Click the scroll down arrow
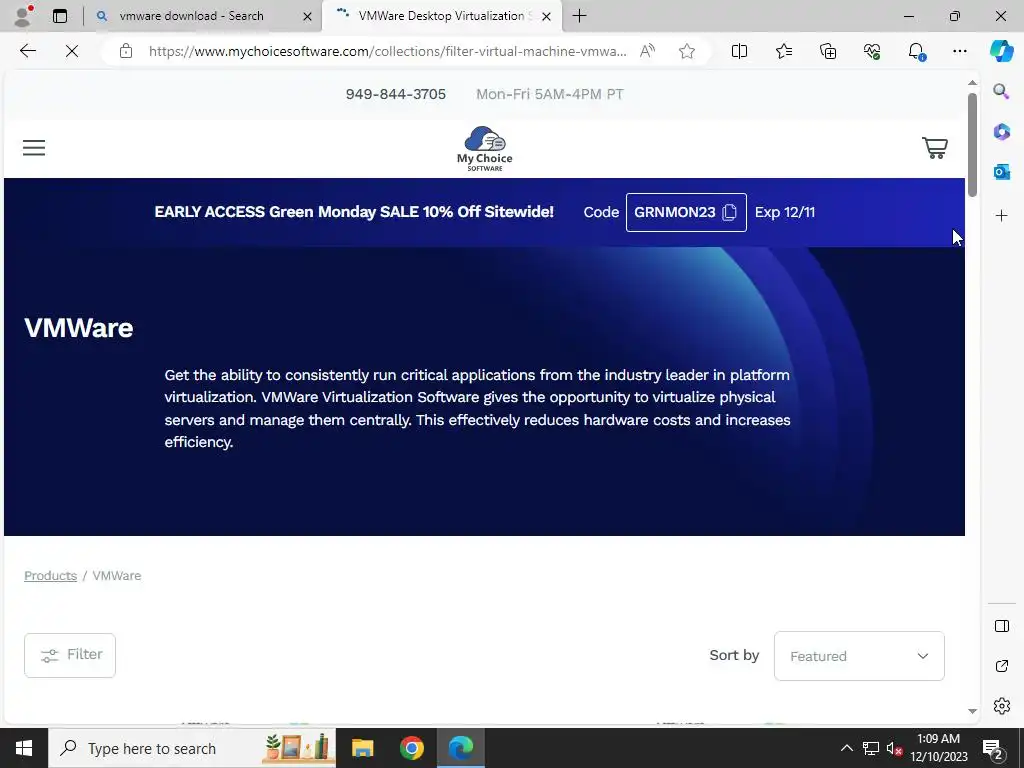Image resolution: width=1024 pixels, height=768 pixels. pyautogui.click(x=972, y=711)
